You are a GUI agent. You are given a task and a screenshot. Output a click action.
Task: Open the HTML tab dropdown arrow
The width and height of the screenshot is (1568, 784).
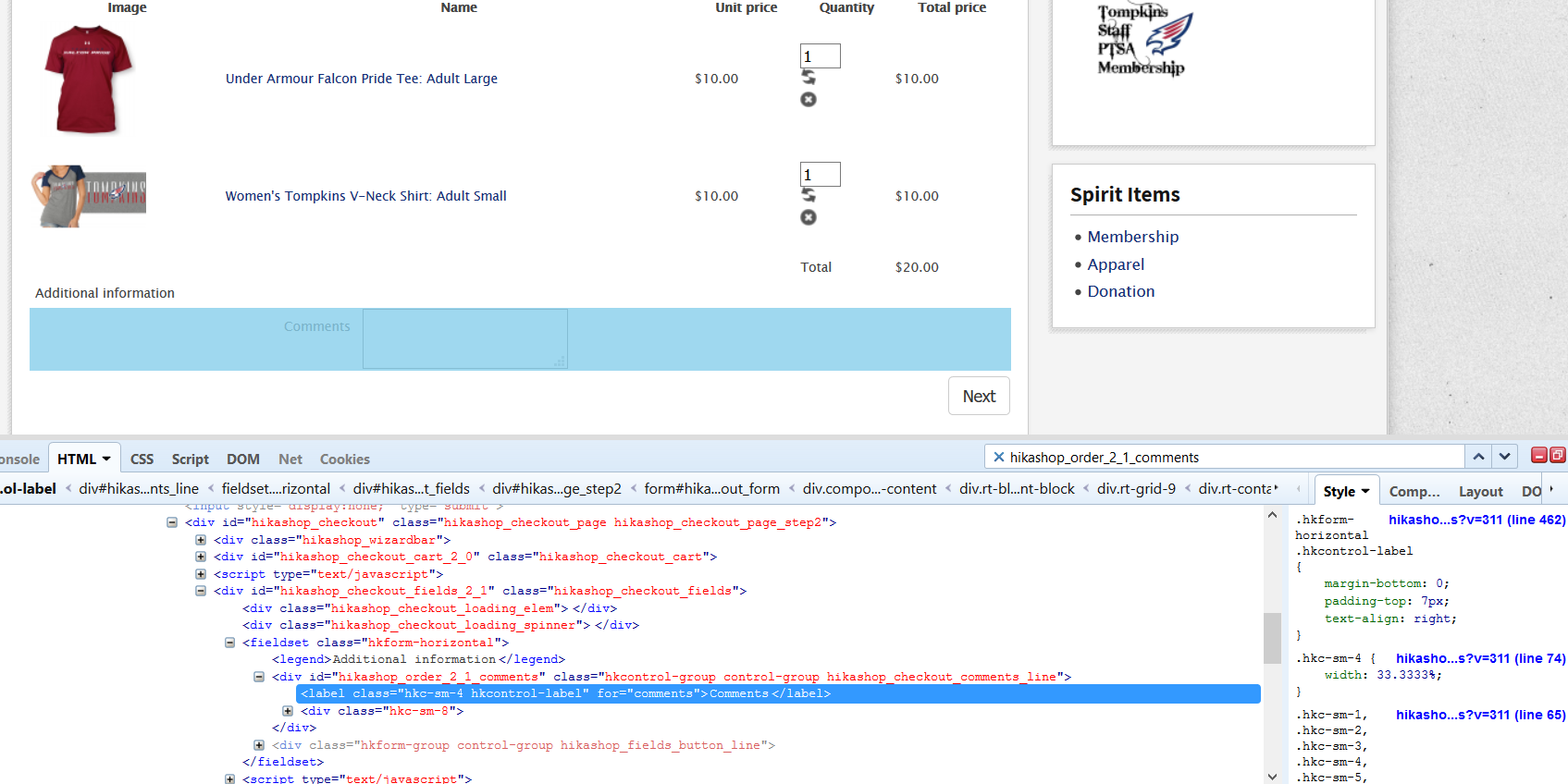click(106, 459)
